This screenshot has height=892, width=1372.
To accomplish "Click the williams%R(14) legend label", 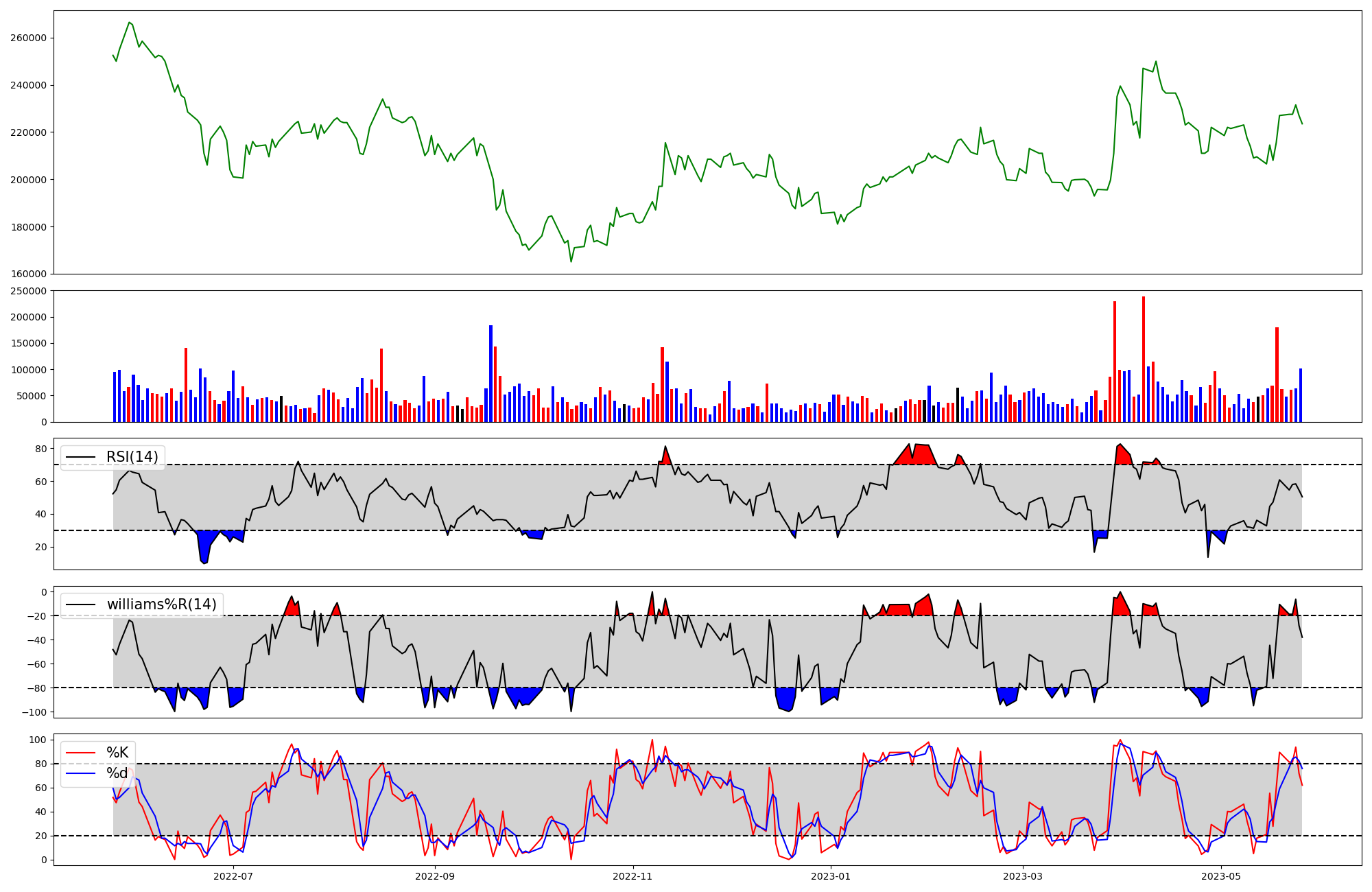I will pyautogui.click(x=161, y=605).
